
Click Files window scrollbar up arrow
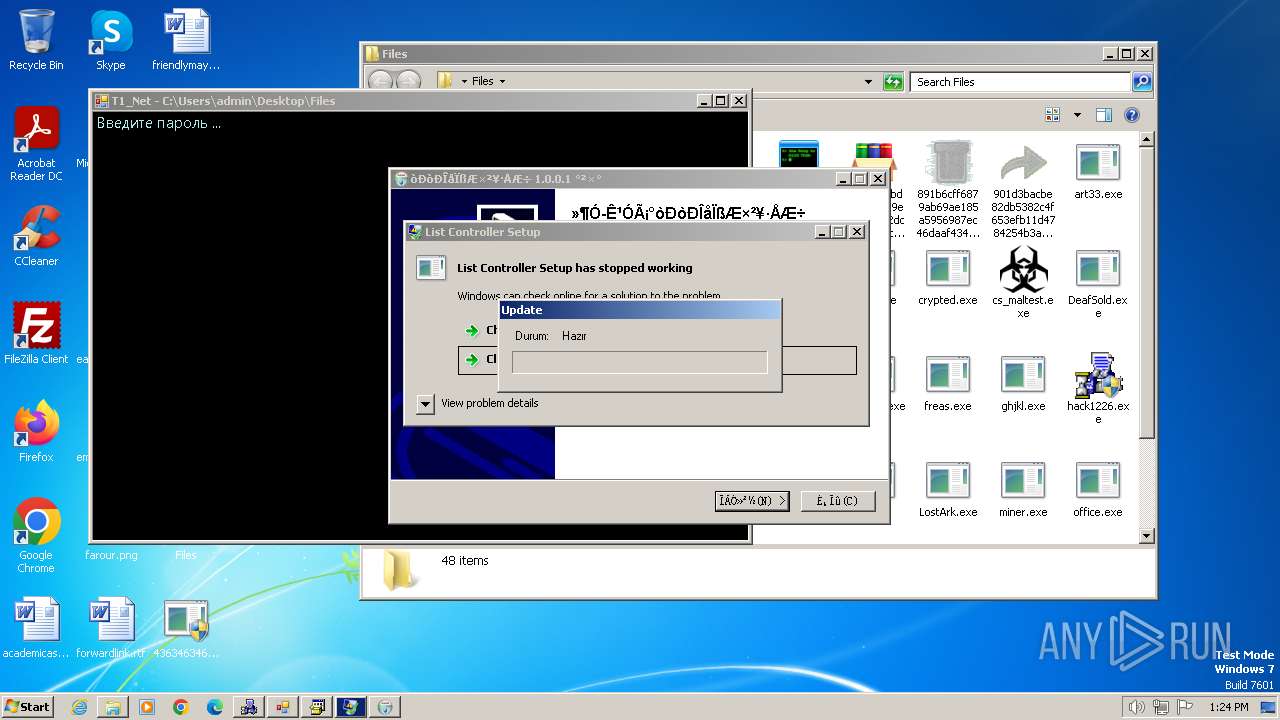[1146, 139]
